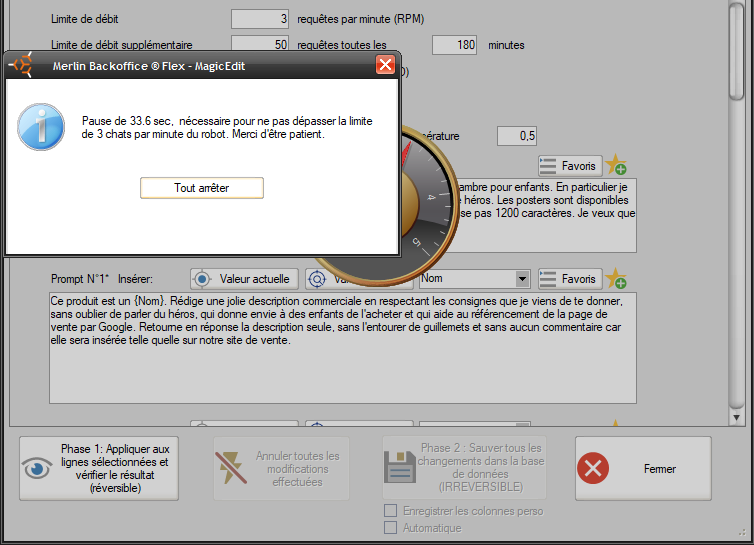This screenshot has height=545, width=754.
Task: Edit the temperature value 0,5 field
Action: 516,136
